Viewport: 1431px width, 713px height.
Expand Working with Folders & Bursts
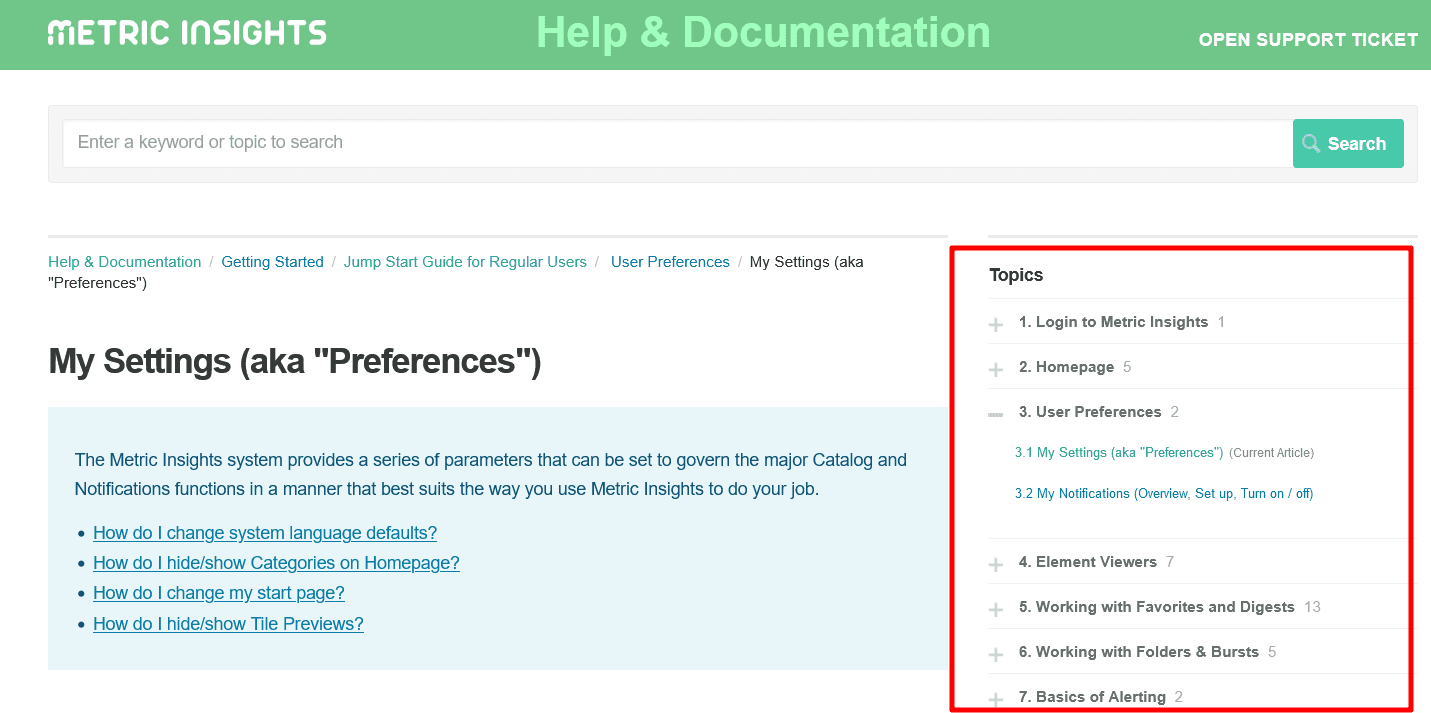click(x=996, y=654)
